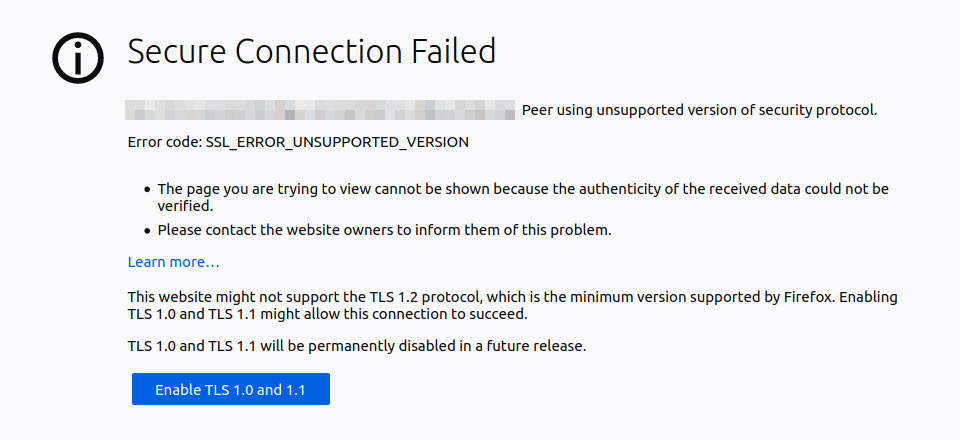
Task: Click the SSL_ERROR_UNSUPPORTED_VERSION code text
Action: [337, 142]
